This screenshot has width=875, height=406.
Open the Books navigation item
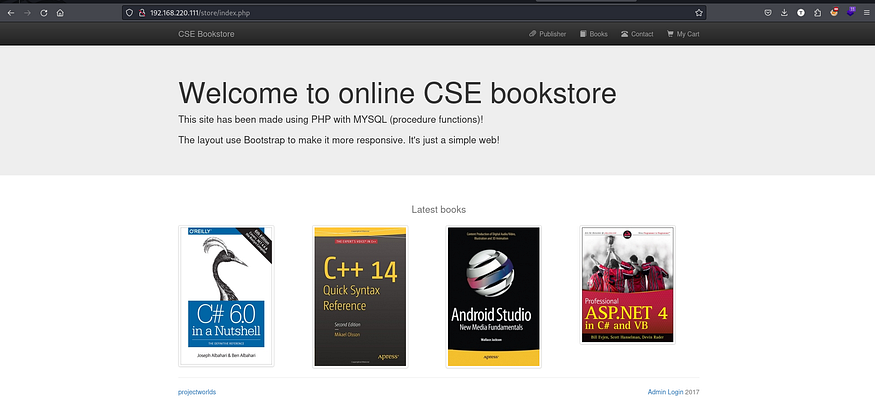click(x=594, y=34)
